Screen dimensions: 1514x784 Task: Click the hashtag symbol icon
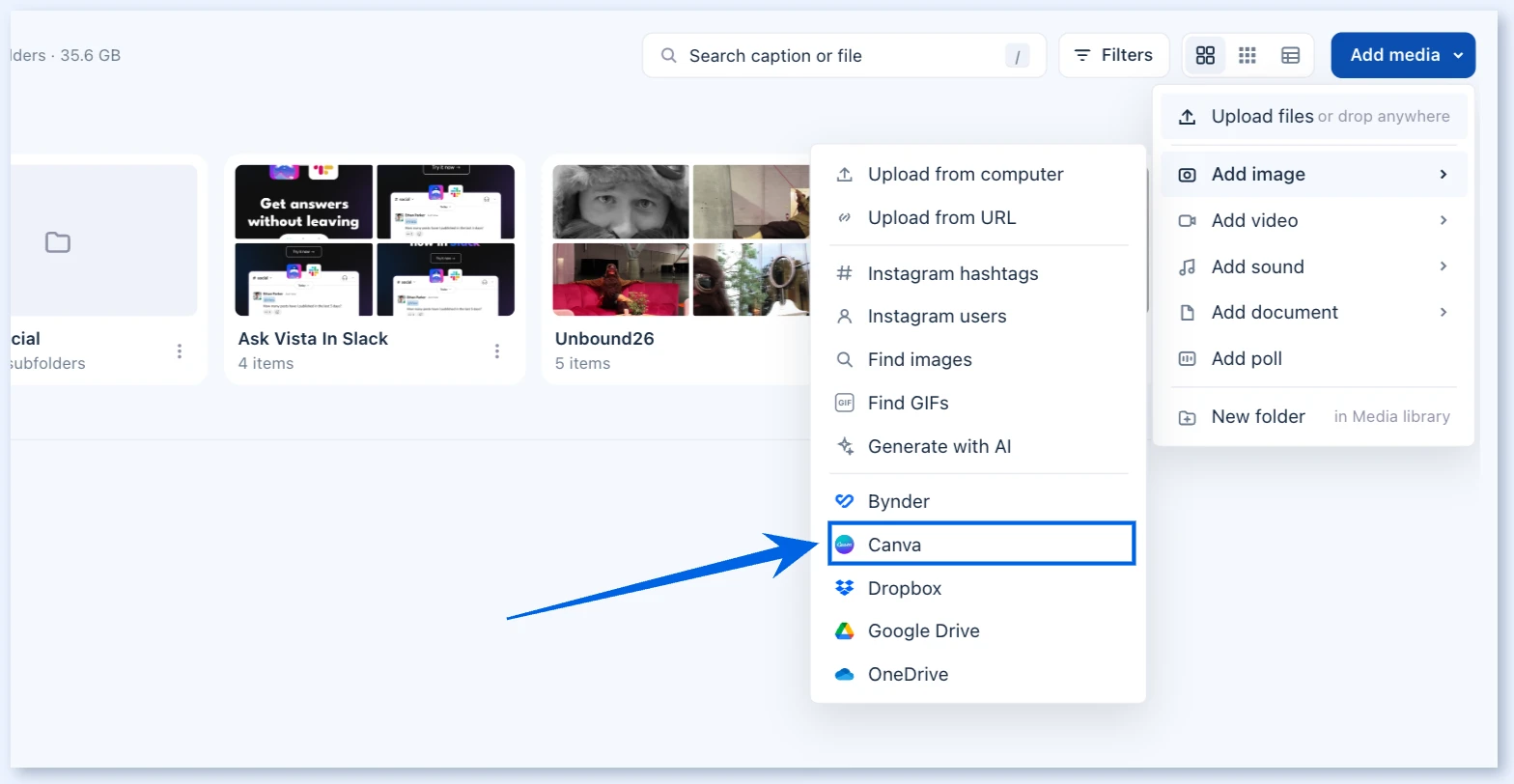tap(845, 273)
